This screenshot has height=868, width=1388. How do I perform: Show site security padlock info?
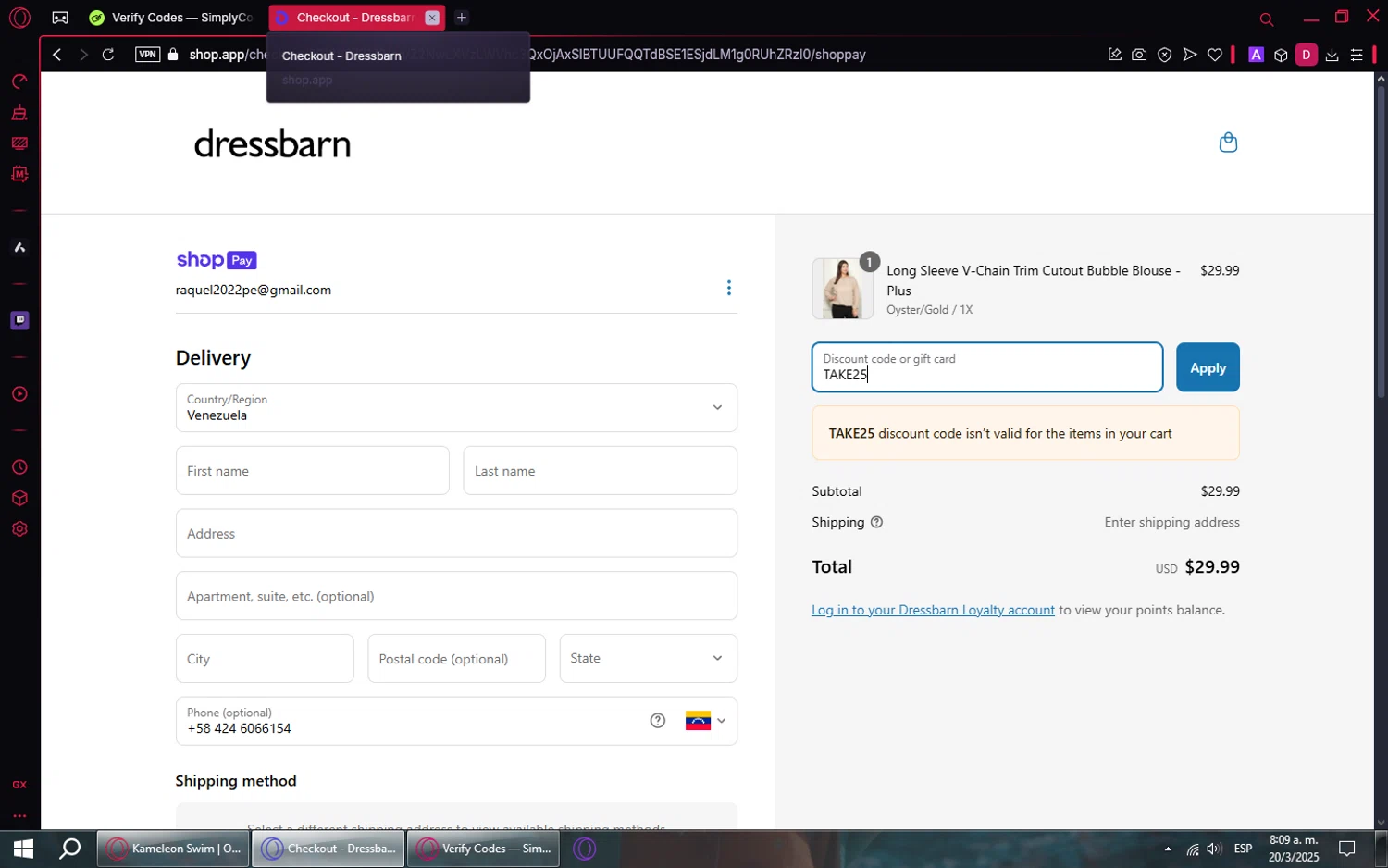coord(173,55)
